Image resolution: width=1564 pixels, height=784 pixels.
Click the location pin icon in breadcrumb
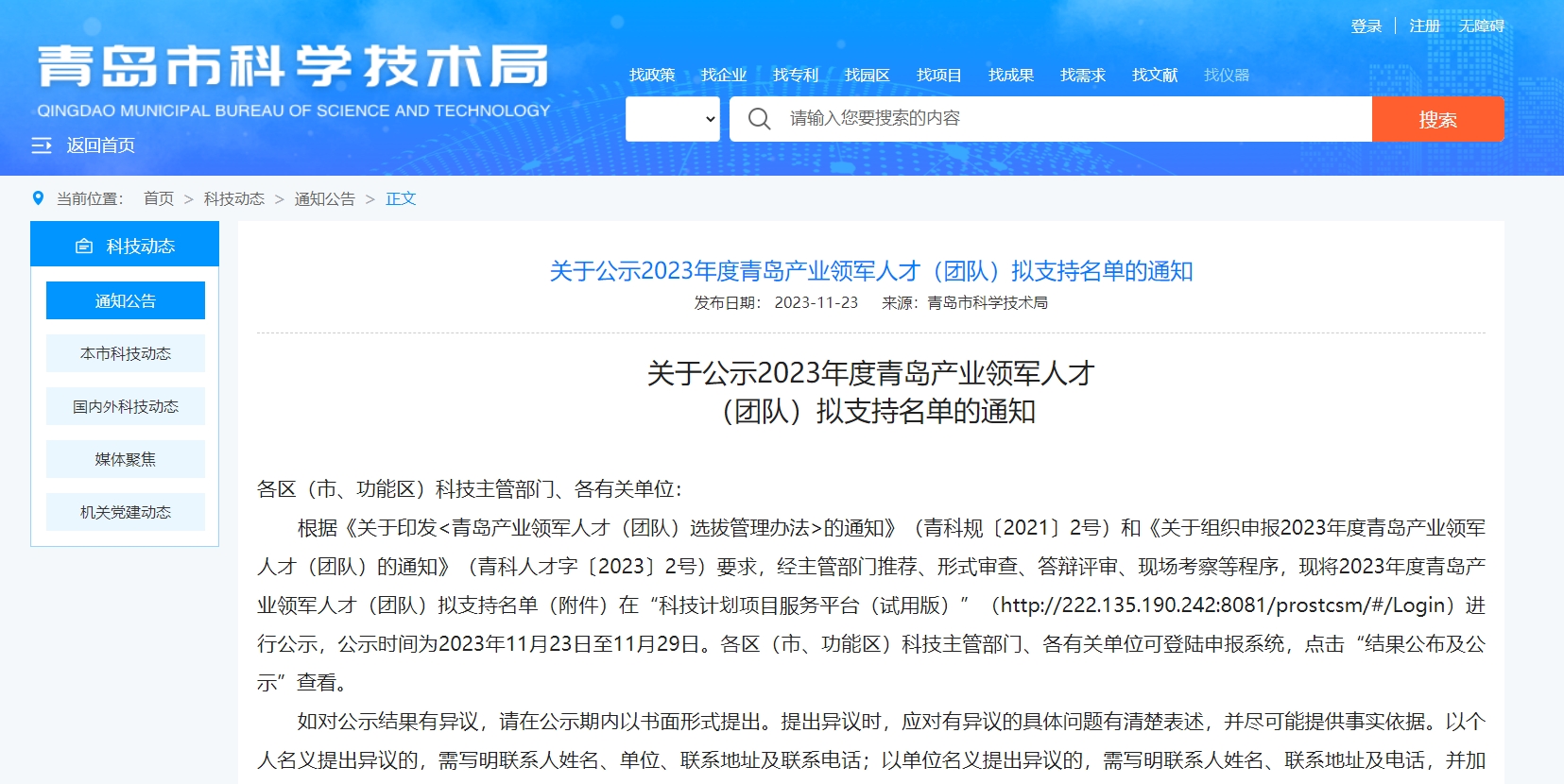pos(38,198)
